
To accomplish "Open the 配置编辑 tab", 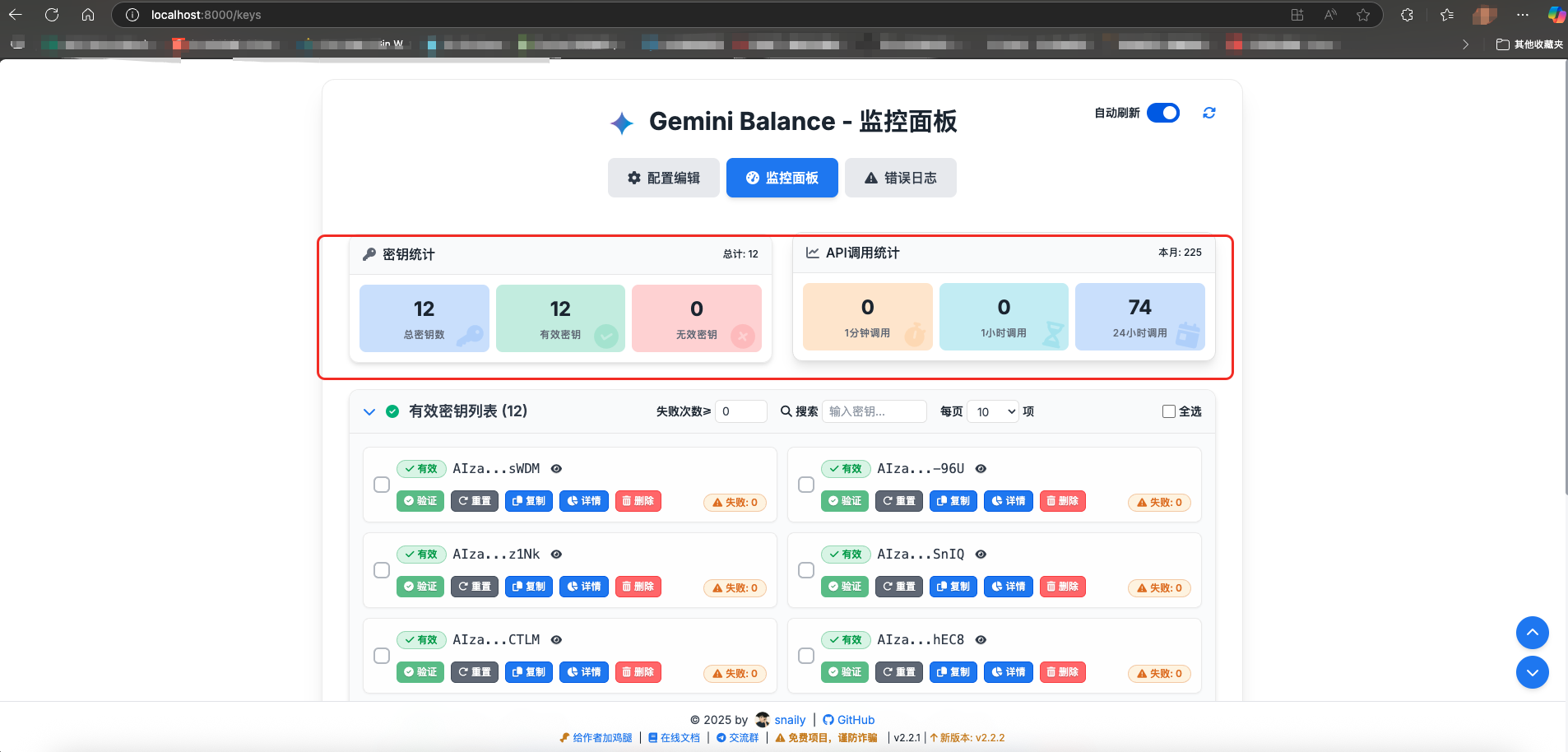I will point(663,178).
